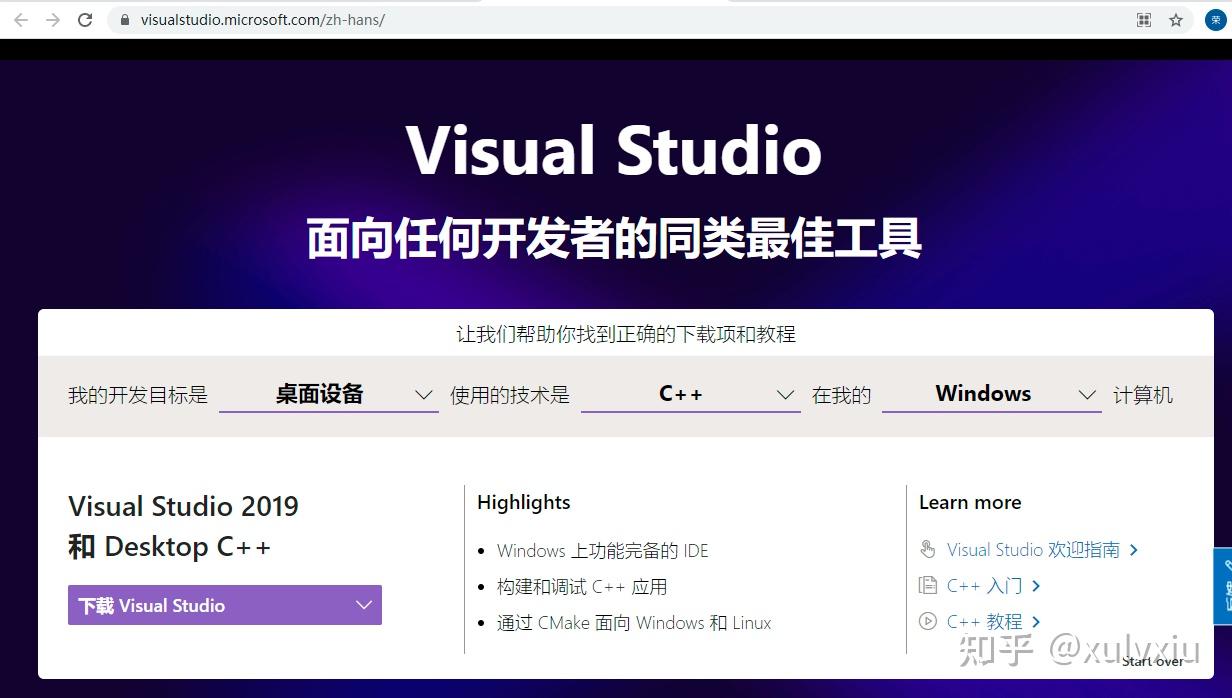
Task: Open the QR code icon in address bar
Action: 1144,20
